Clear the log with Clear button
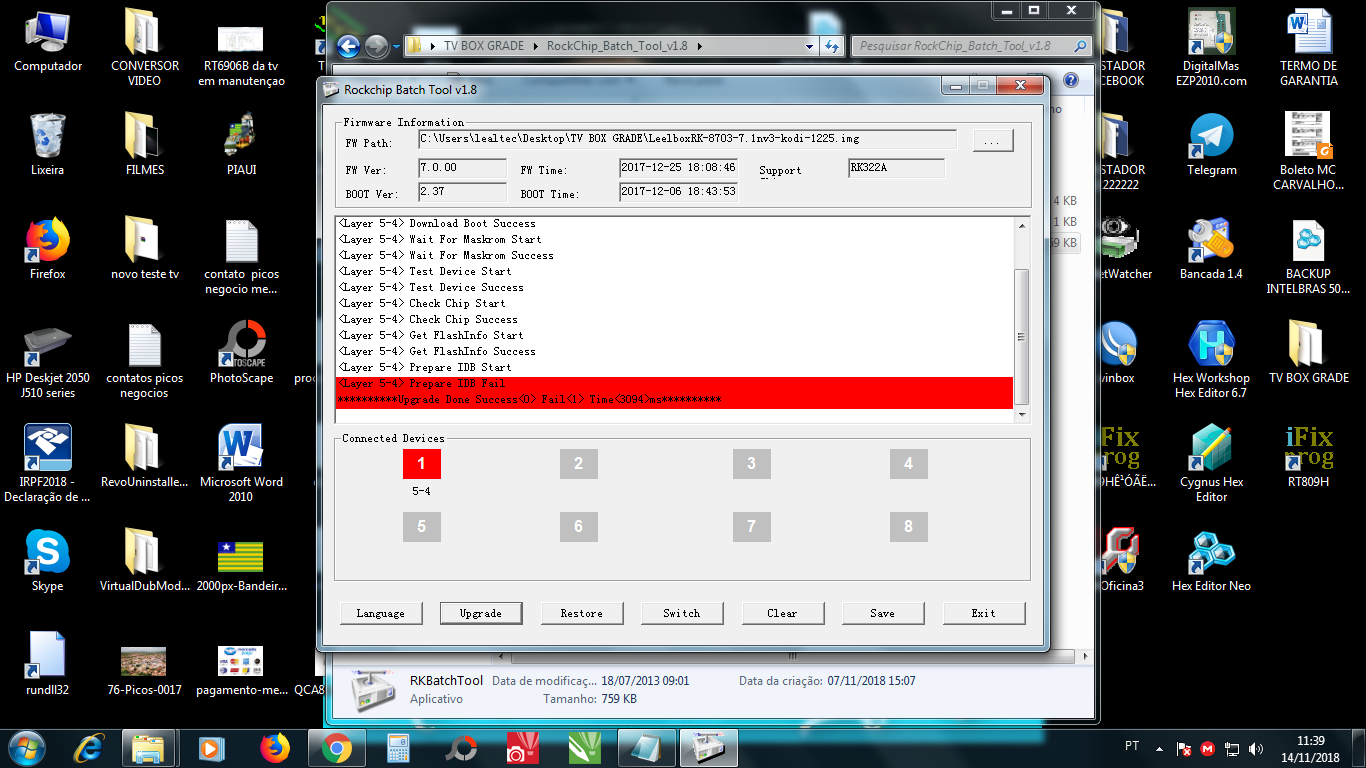The image size is (1366, 768). click(x=782, y=613)
